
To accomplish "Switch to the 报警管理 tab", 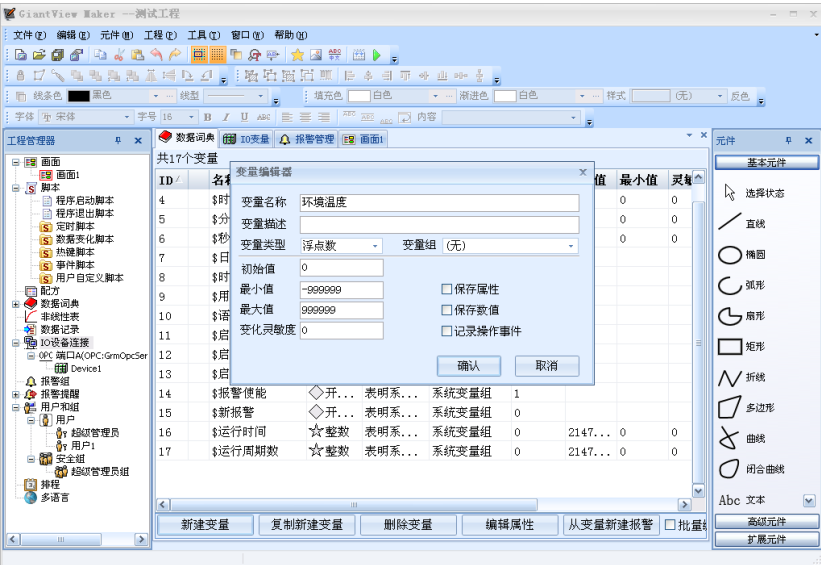I will [307, 139].
